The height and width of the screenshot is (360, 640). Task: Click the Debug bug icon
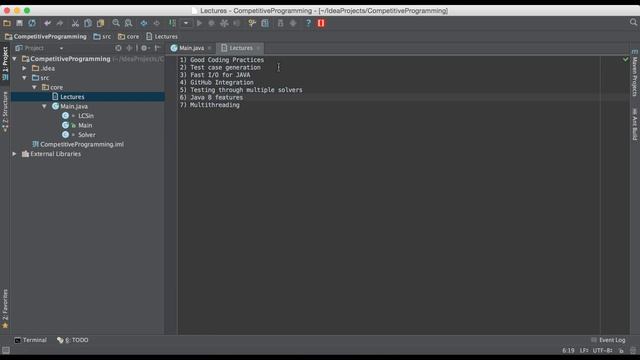pos(211,23)
